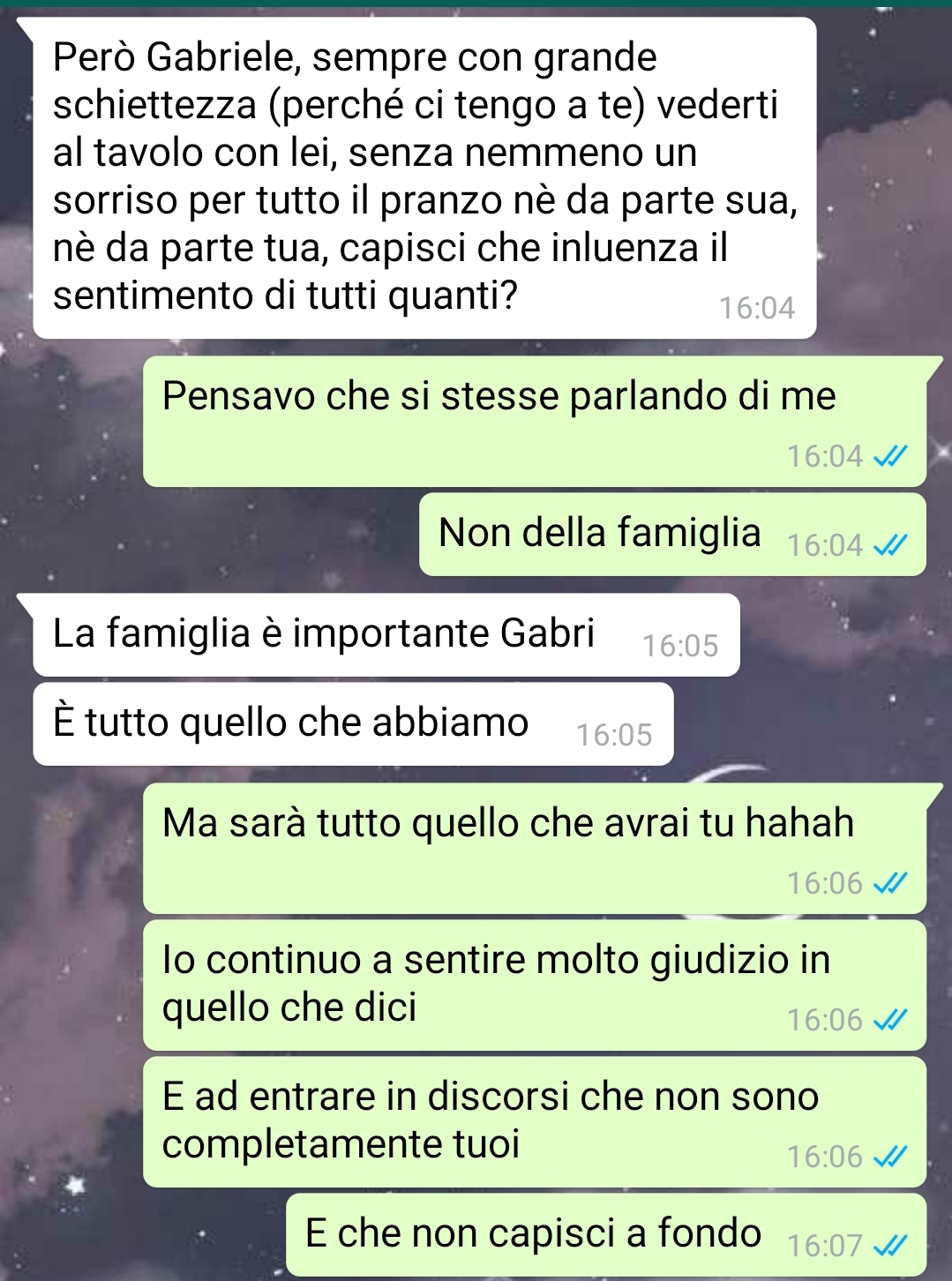Tap blue ticks on 'Ma sarà tutto quello' message

pos(890,884)
